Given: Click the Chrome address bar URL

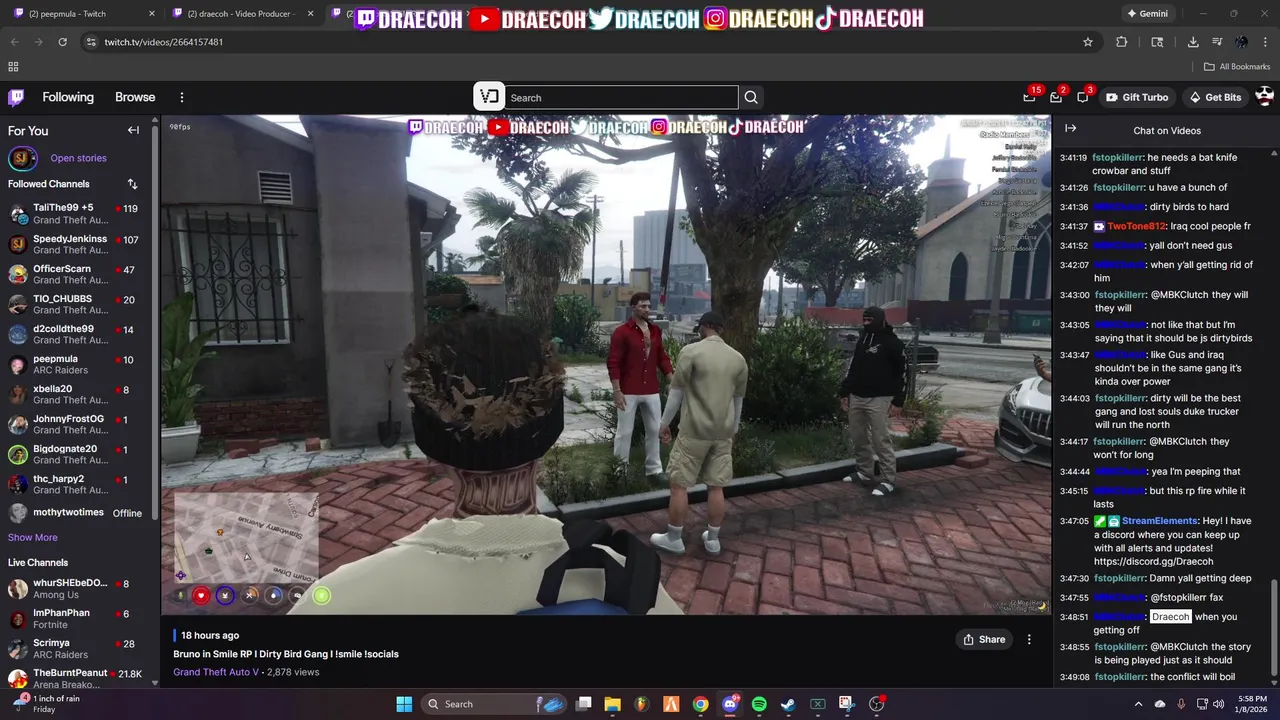Looking at the screenshot, I should [x=164, y=42].
